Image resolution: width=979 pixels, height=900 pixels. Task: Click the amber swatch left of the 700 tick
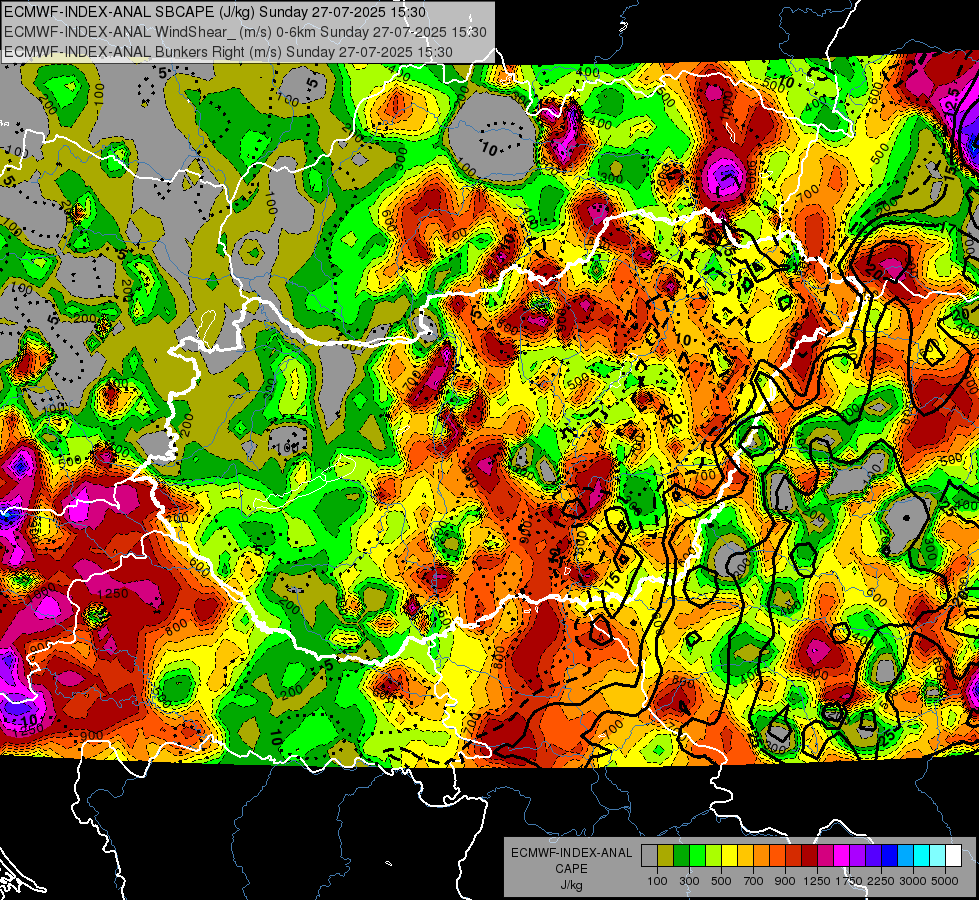[745, 856]
